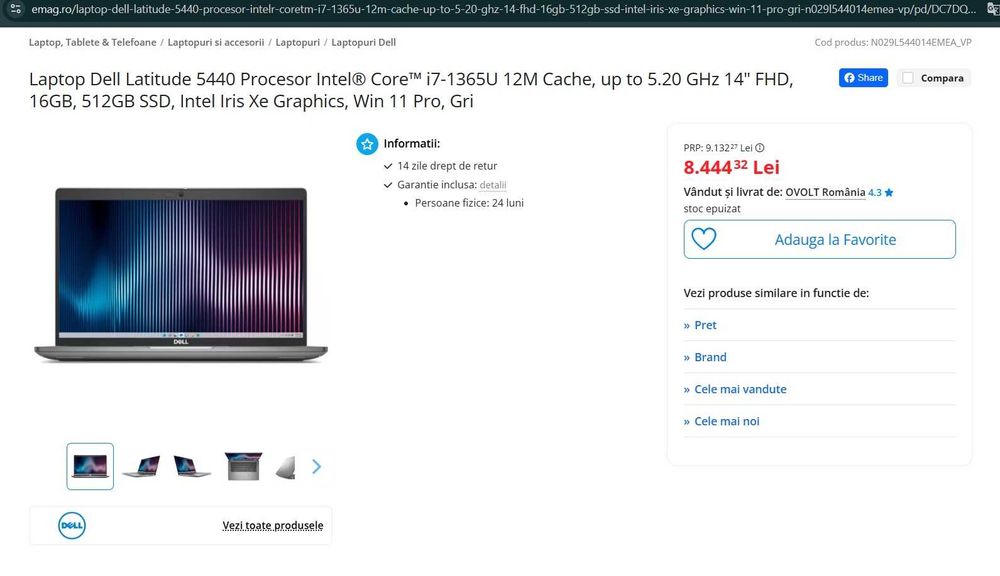Go to Laptop, Tablete & Telefoane breadcrumb
The width and height of the screenshot is (1000, 576).
(x=93, y=43)
